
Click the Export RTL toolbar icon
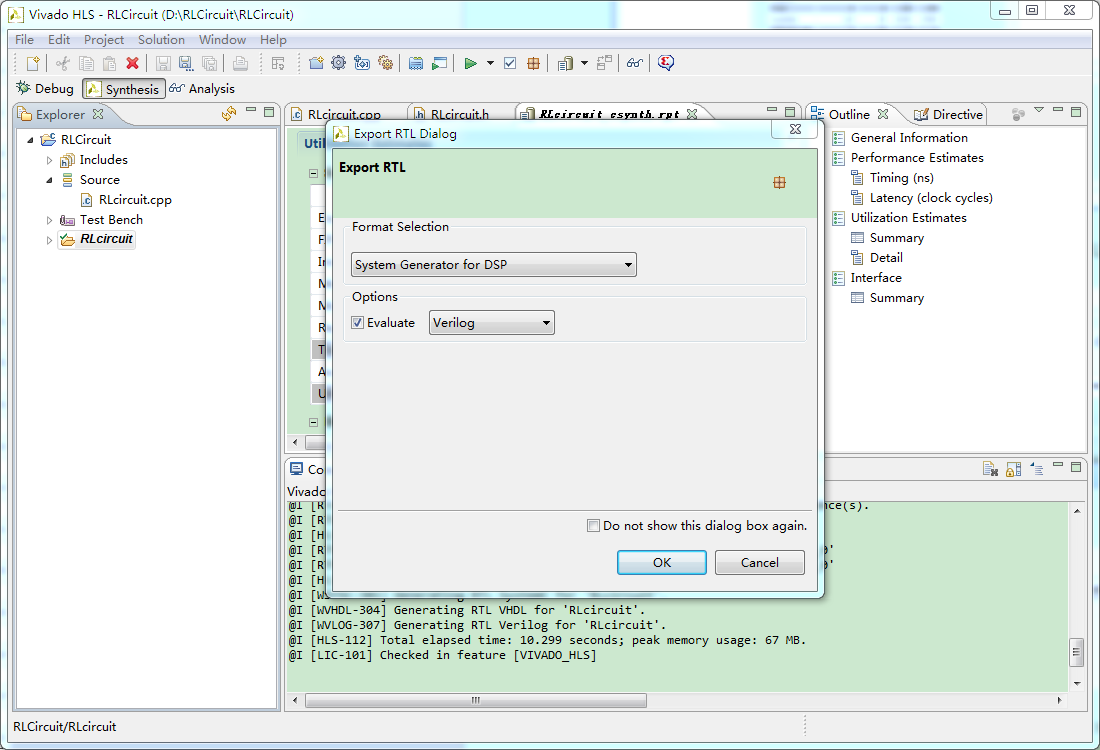click(x=534, y=63)
